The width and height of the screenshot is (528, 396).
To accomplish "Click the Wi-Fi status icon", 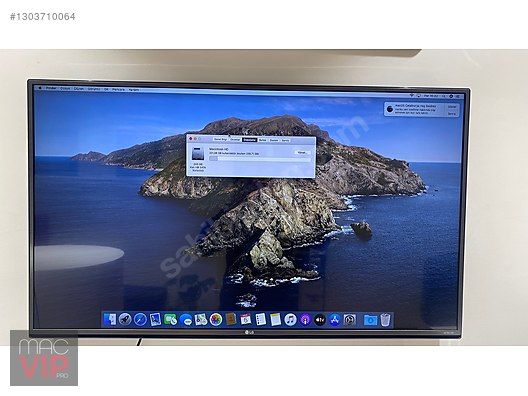I will click(x=411, y=96).
